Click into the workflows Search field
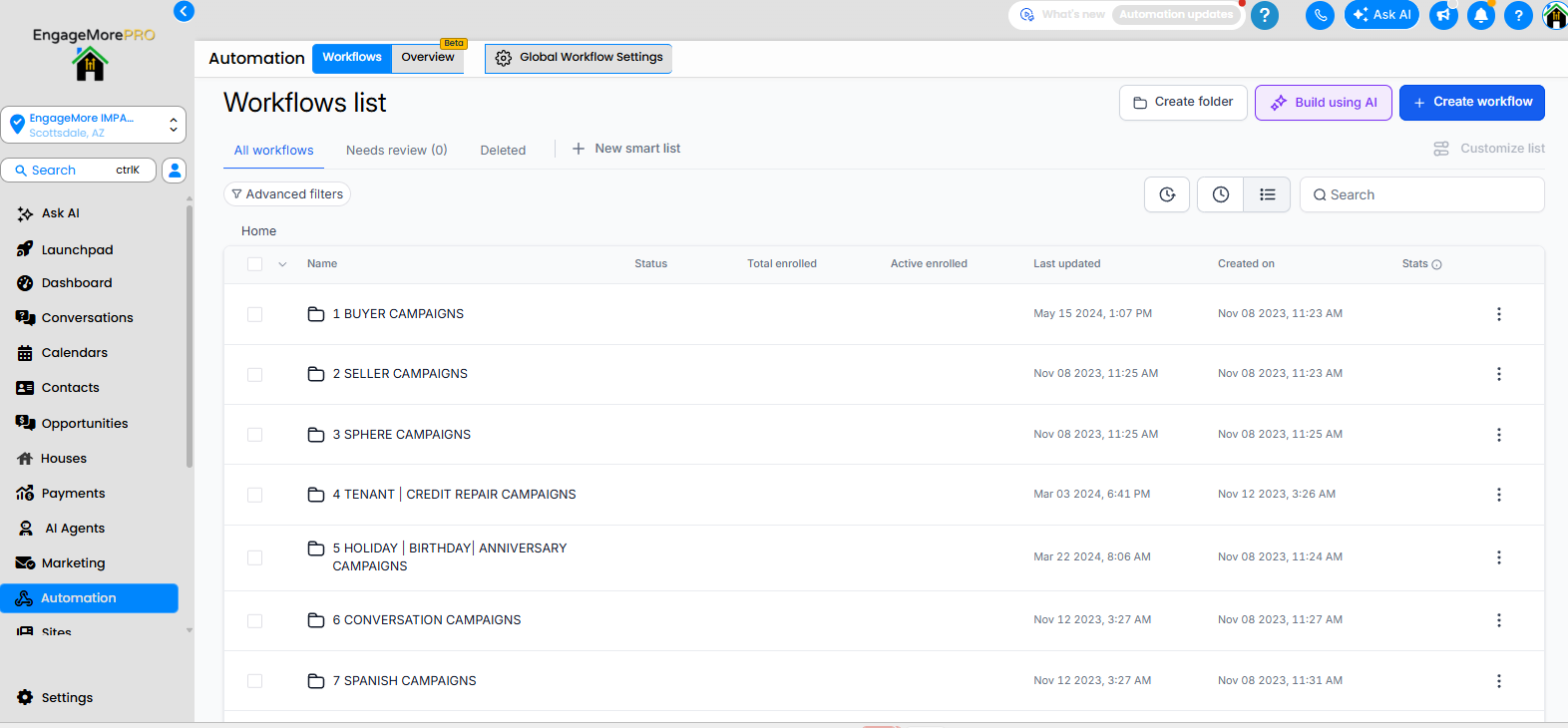 1422,194
